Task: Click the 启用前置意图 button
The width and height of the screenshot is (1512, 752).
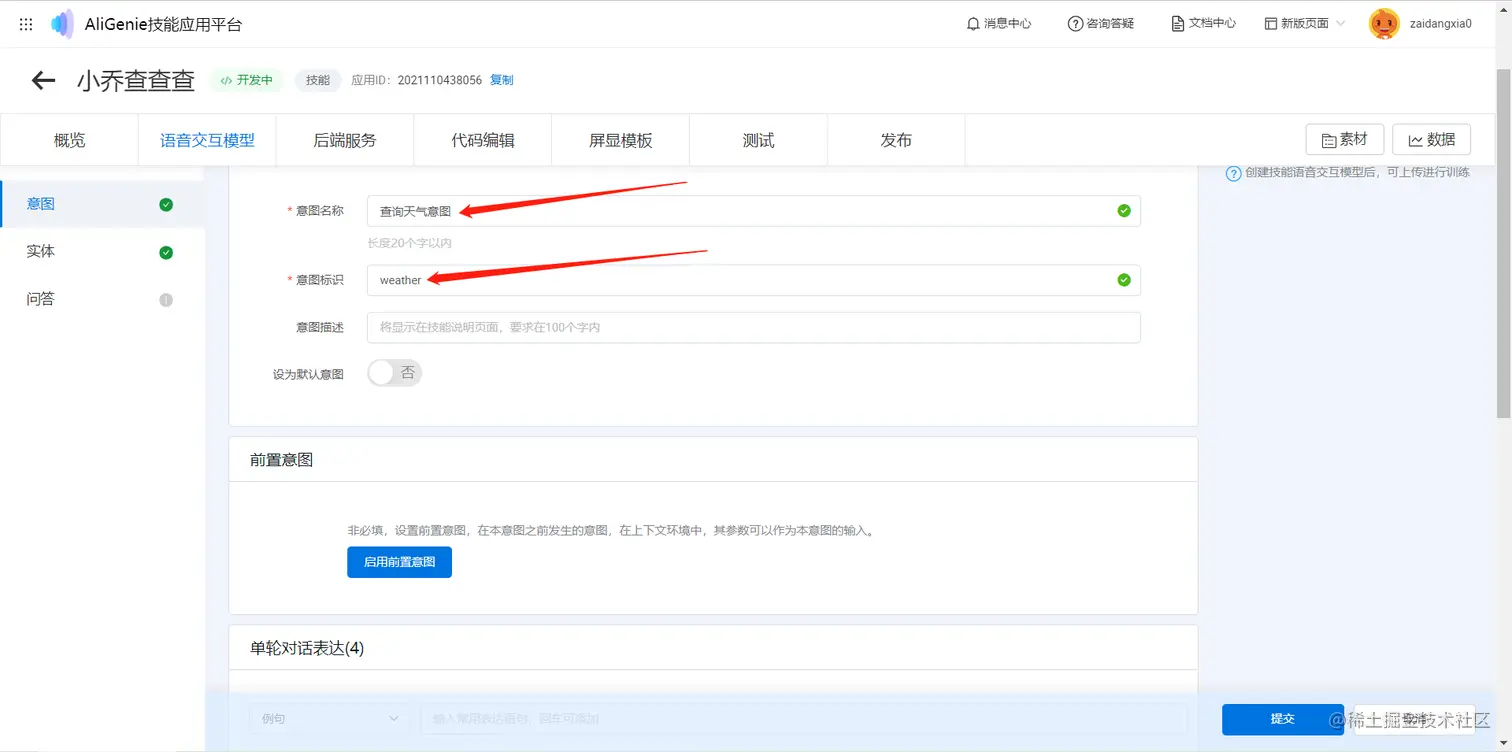Action: click(399, 562)
